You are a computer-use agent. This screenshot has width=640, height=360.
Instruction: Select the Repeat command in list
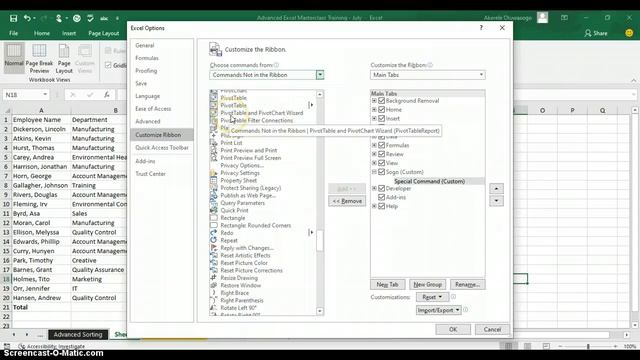coord(229,240)
